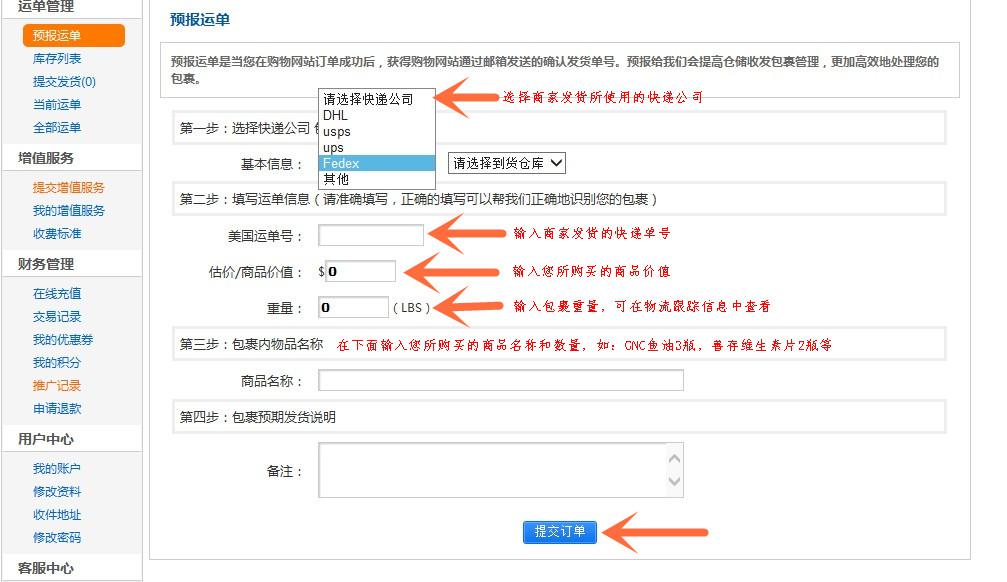Choose DHL in the courier company list

point(376,115)
